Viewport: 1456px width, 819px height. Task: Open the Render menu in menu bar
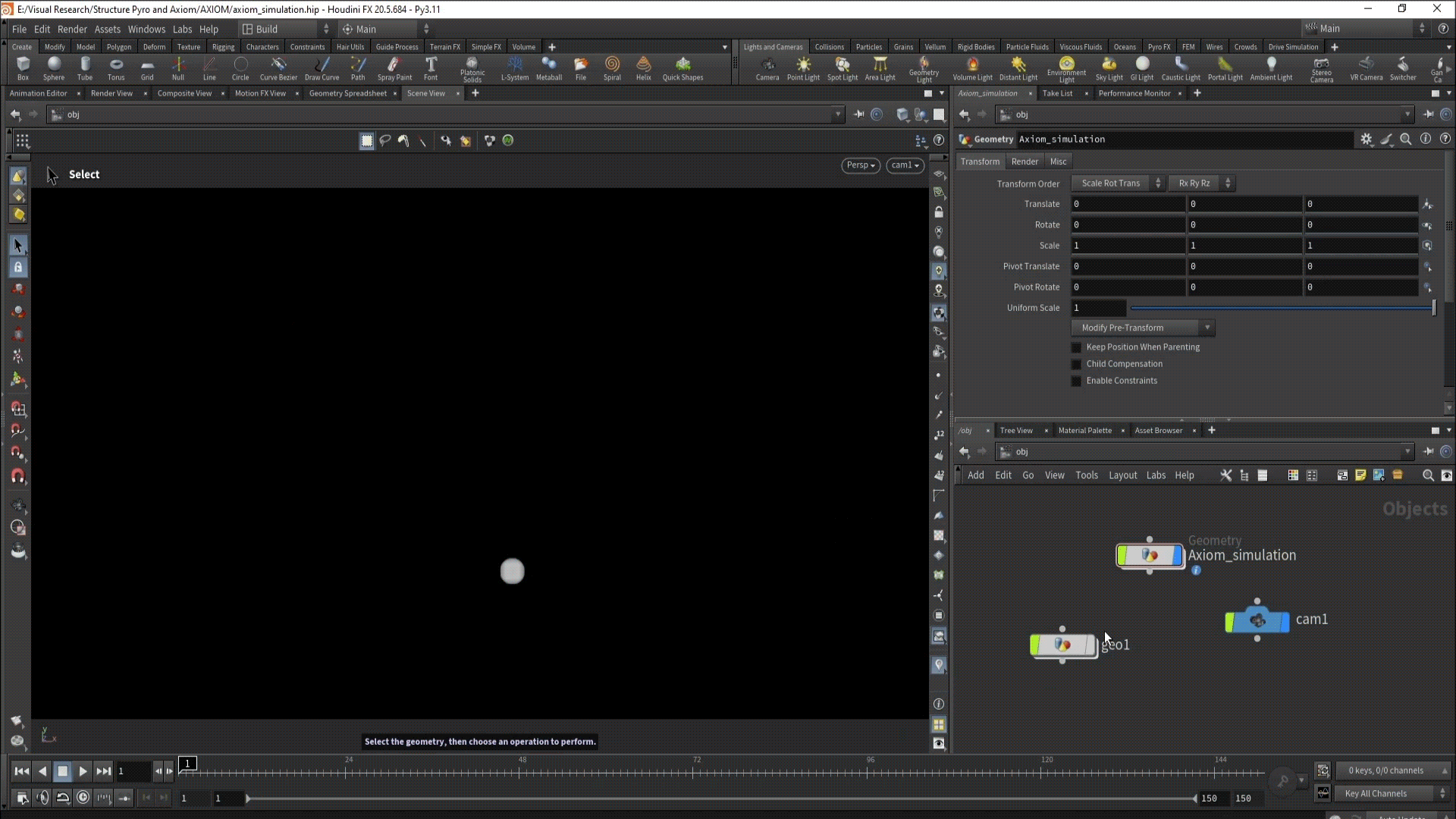tap(72, 29)
